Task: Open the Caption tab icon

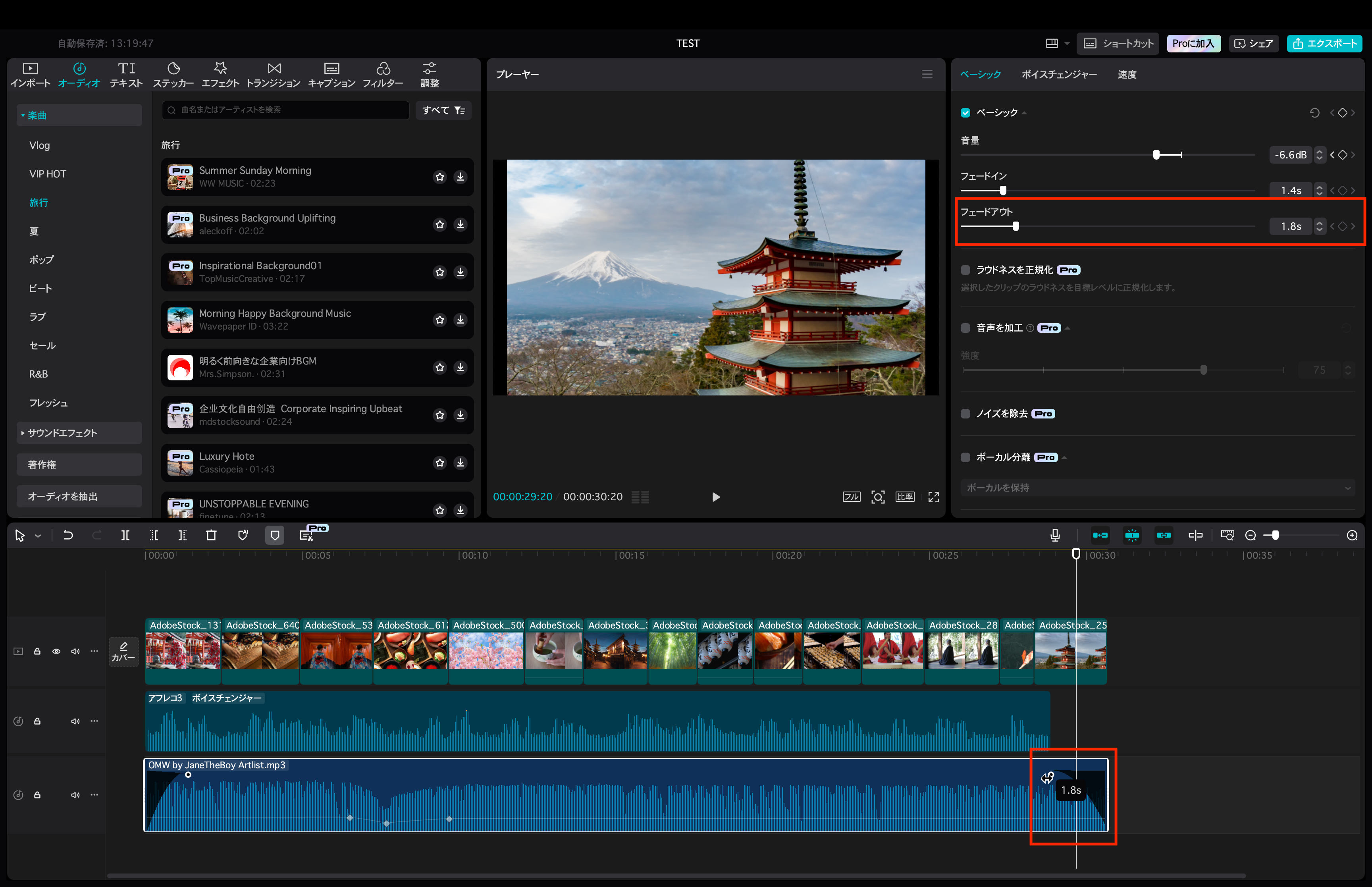Action: point(331,69)
